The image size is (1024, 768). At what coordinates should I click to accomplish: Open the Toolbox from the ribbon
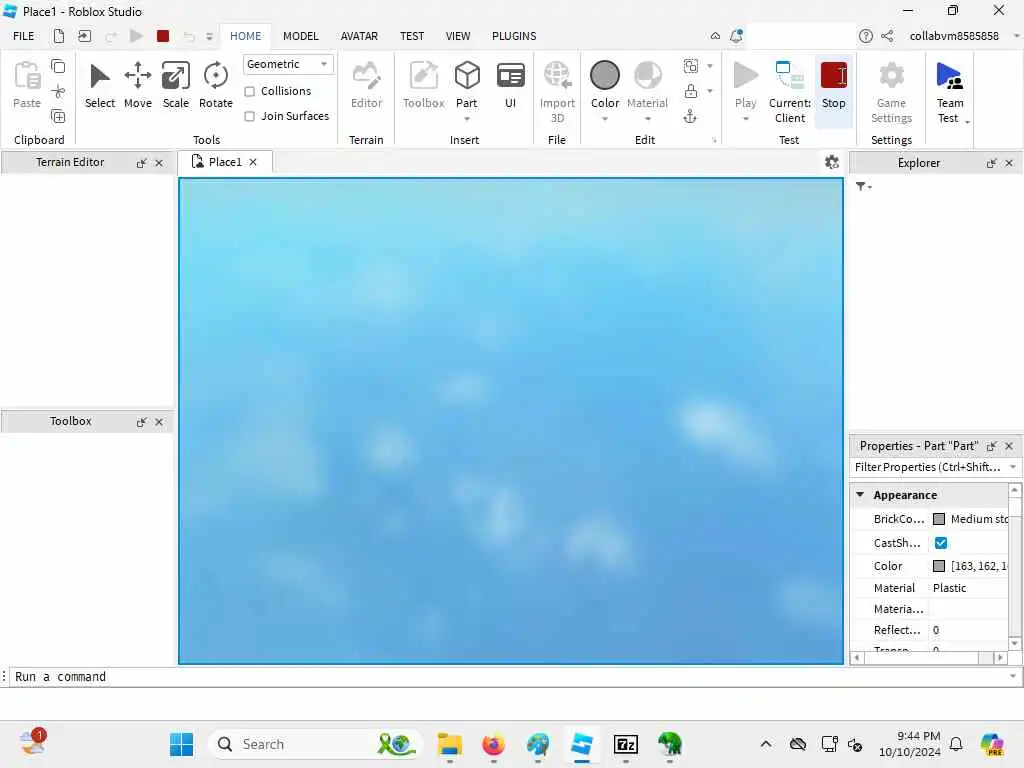[x=423, y=85]
